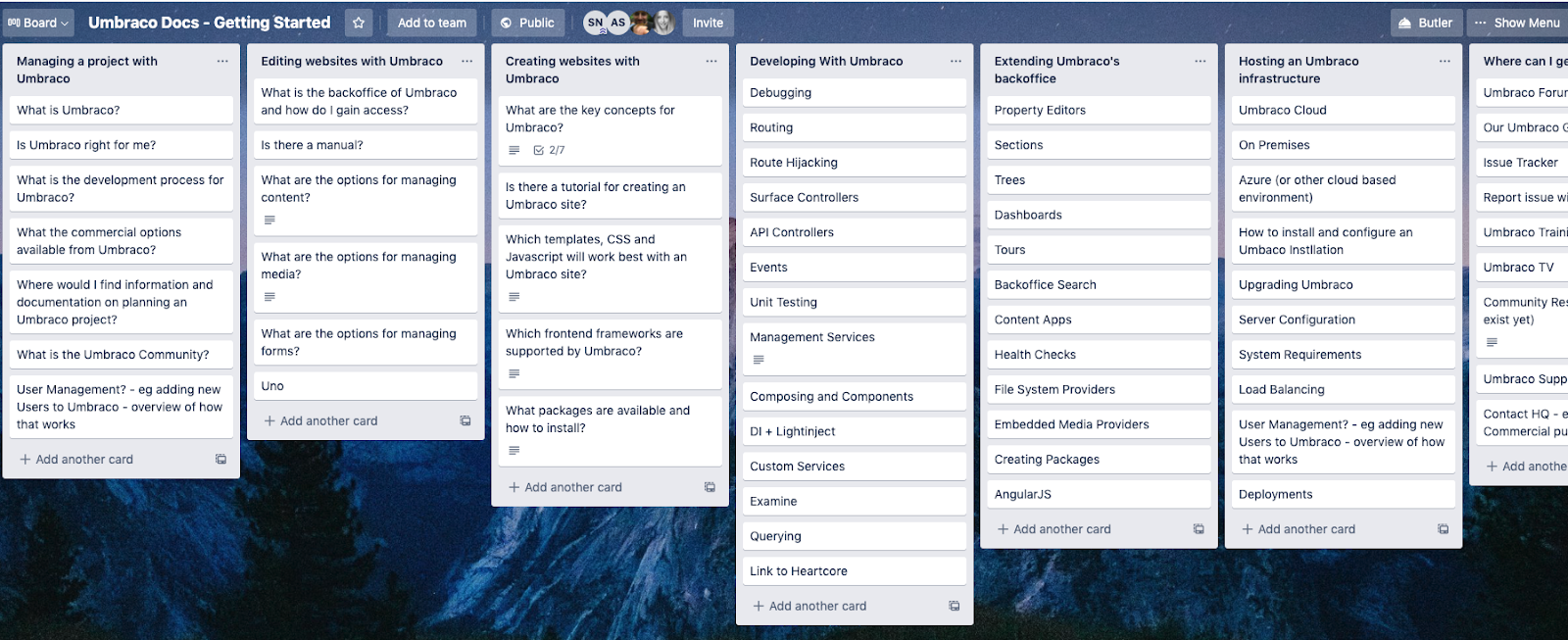
Task: Open 'What is the Umbraco Community?' card
Action: click(121, 355)
